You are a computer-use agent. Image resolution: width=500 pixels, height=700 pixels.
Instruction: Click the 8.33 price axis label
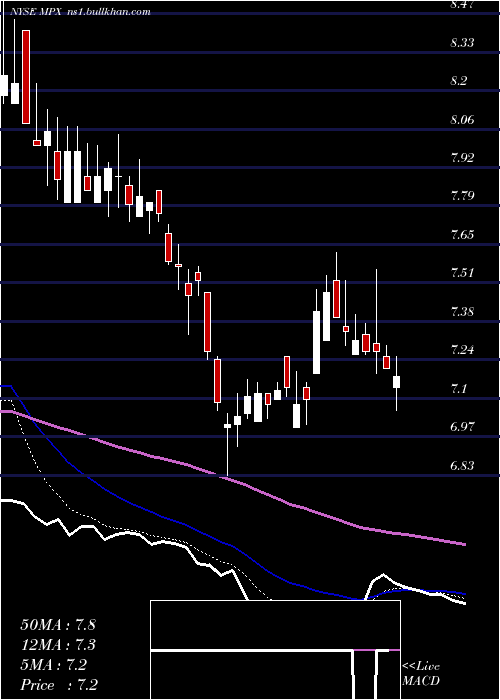click(x=462, y=43)
